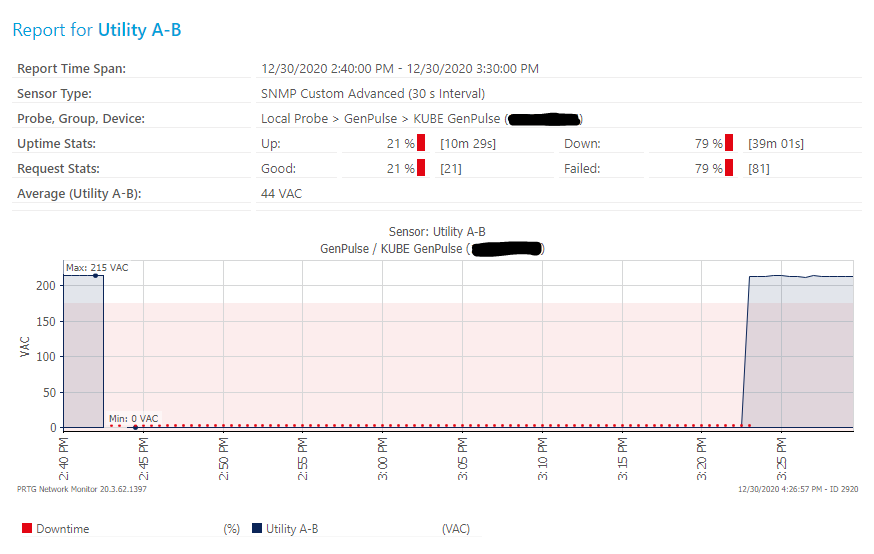Click the [10m 29s] uptime duration

468,144
